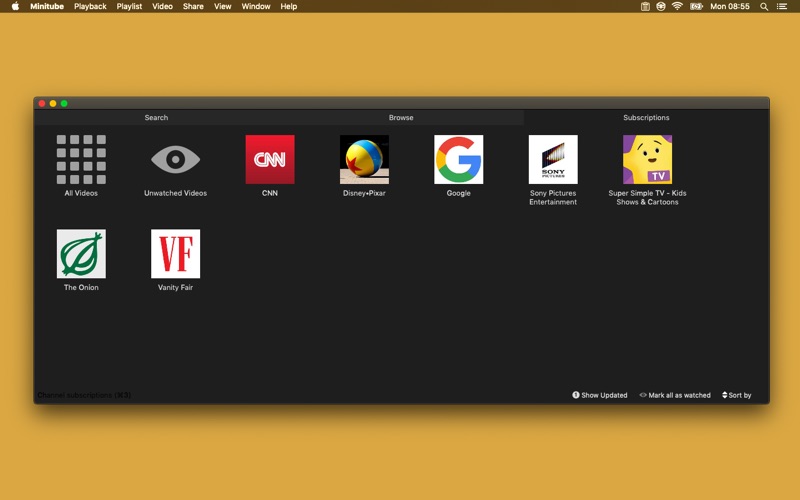Click the Vanity Fair name label
The image size is (800, 500).
176,287
